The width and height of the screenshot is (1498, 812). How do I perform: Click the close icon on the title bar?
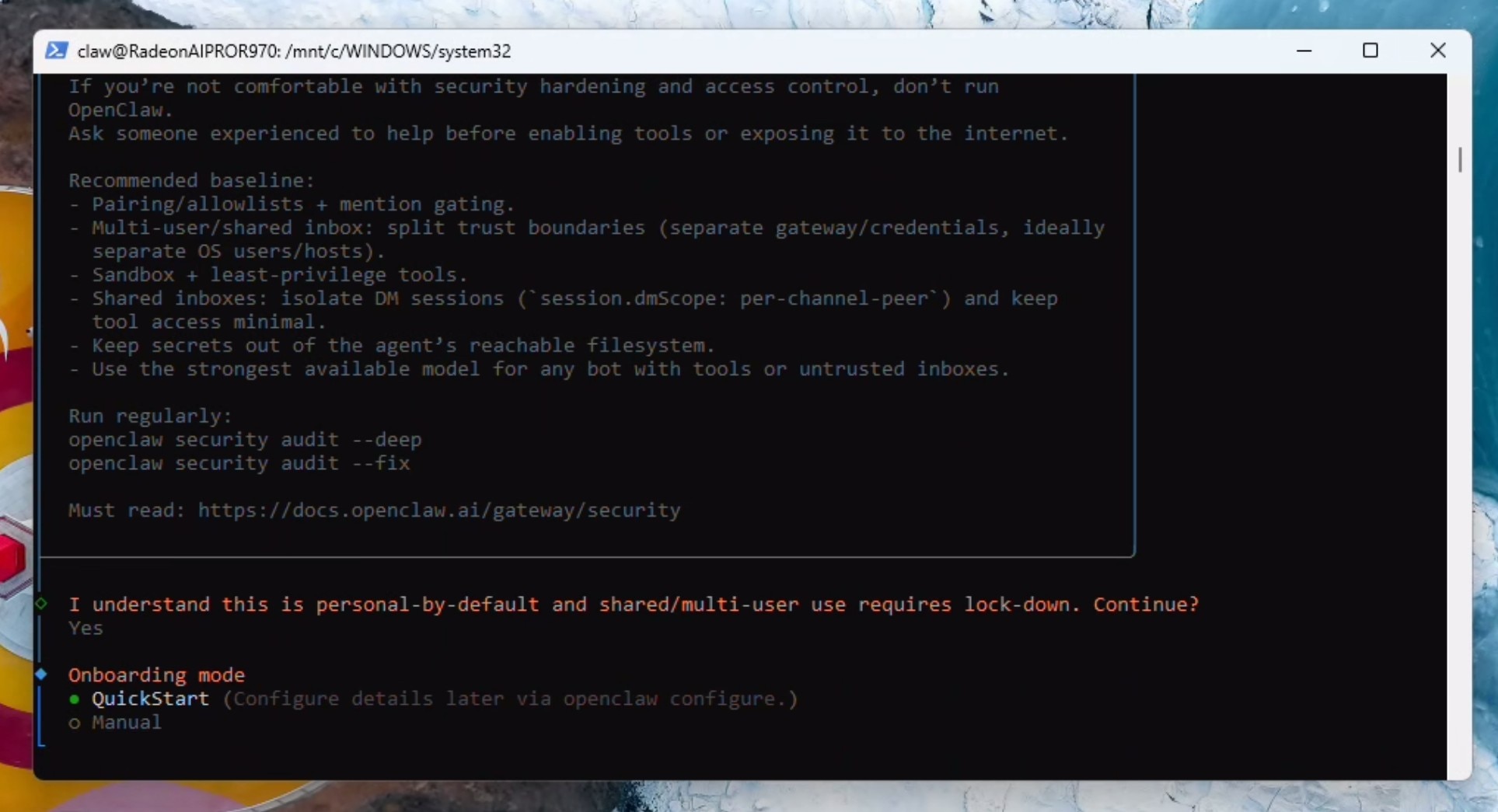[1439, 50]
